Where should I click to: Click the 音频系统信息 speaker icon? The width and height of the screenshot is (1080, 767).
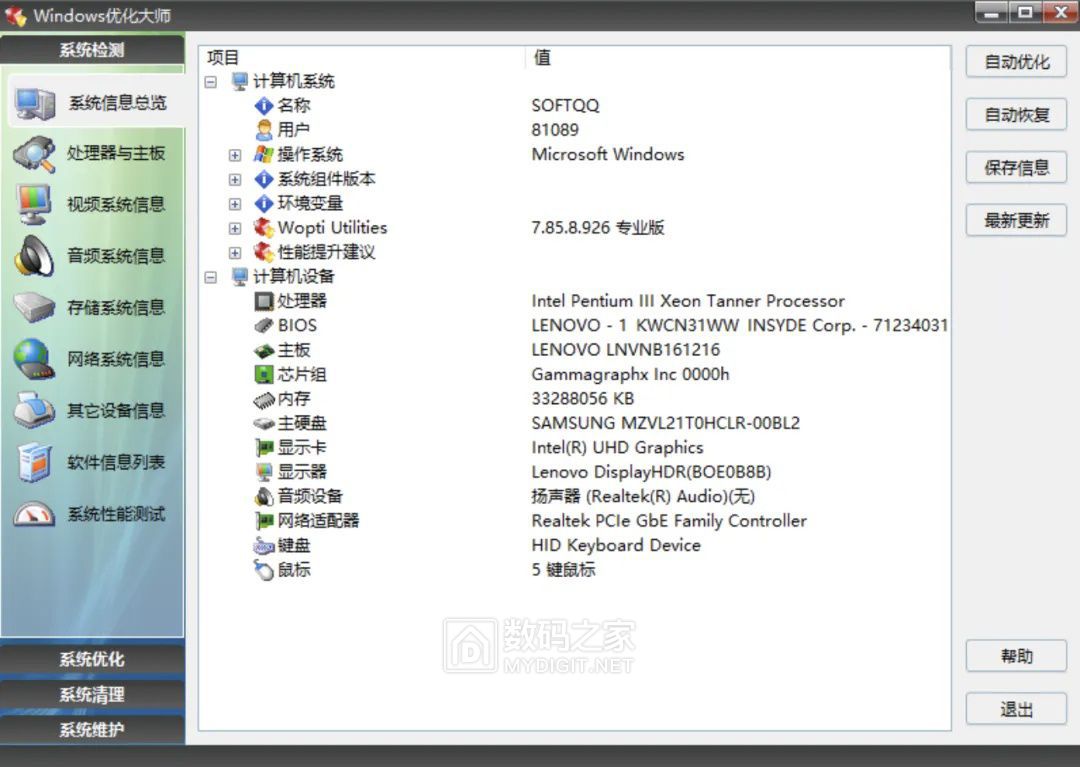(34, 256)
